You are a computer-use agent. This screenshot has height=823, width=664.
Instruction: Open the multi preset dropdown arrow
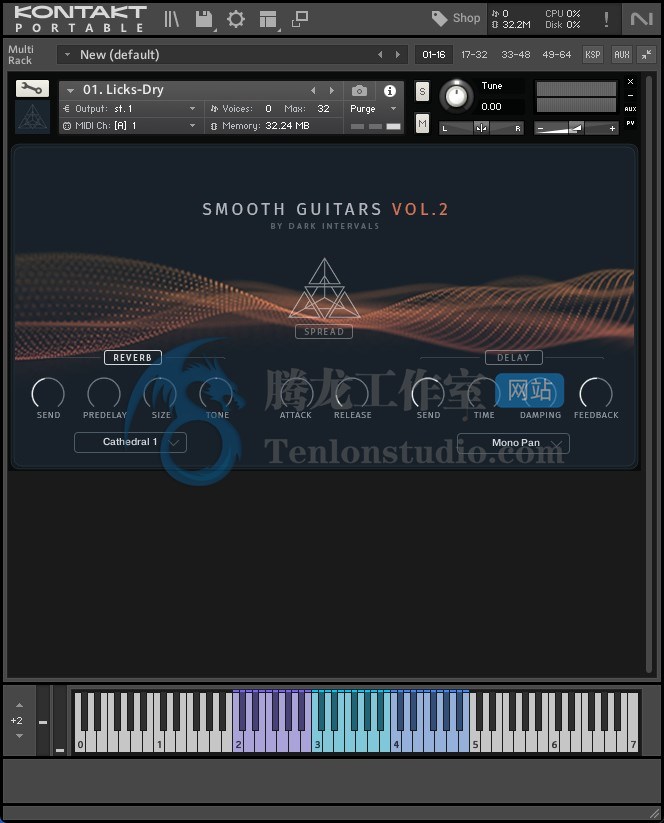(x=67, y=55)
